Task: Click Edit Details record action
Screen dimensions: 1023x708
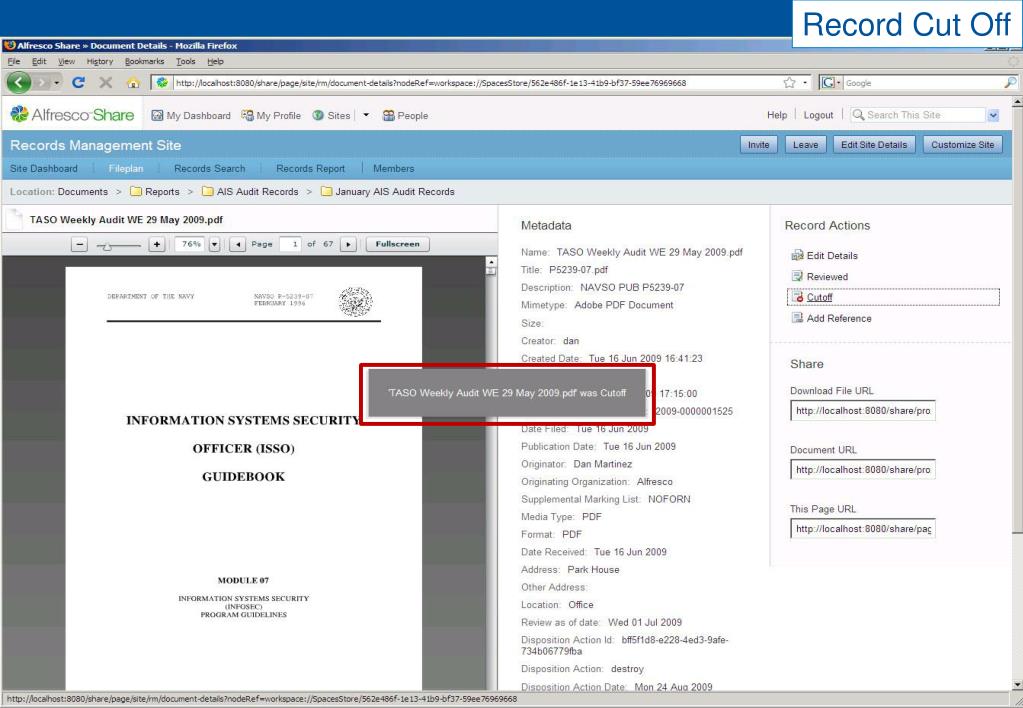Action: pyautogui.click(x=825, y=256)
